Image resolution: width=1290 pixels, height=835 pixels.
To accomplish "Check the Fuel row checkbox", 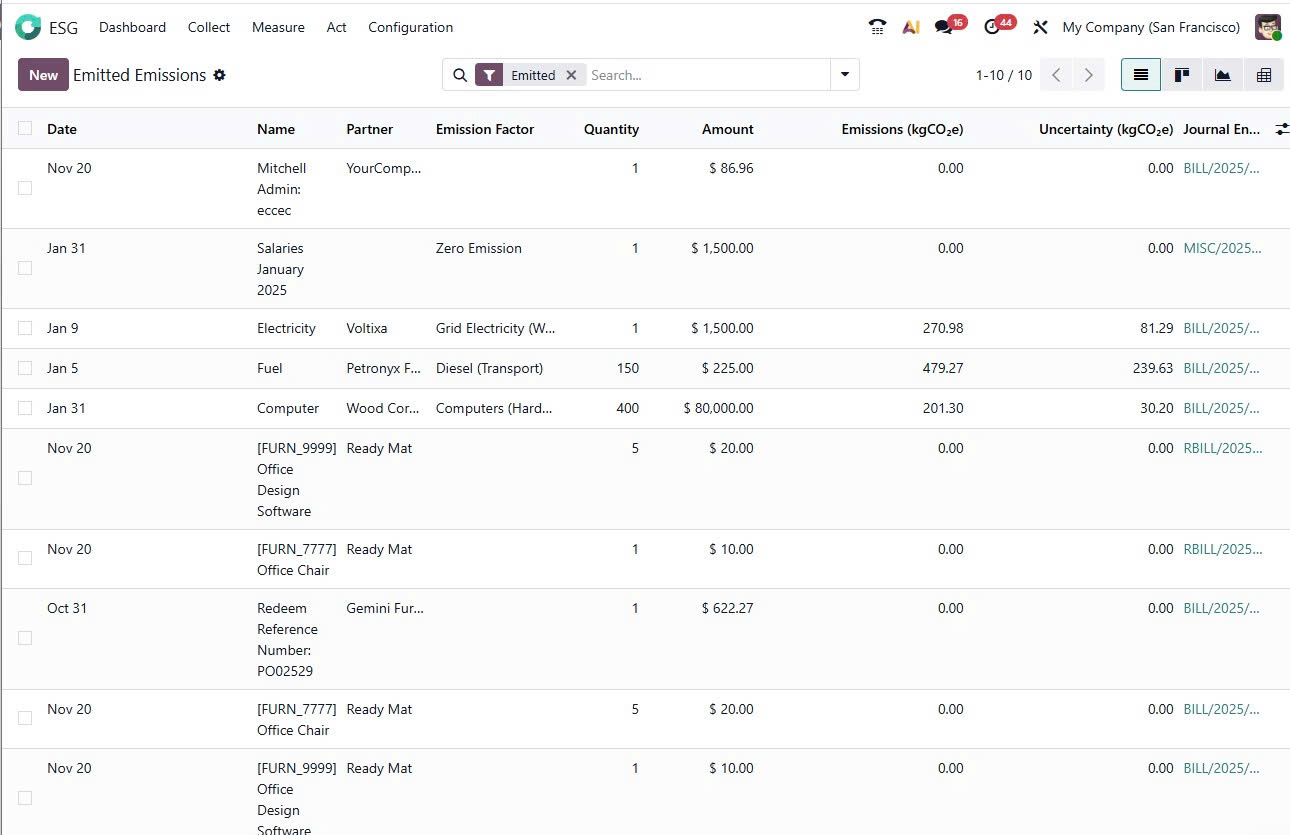I will [x=25, y=368].
